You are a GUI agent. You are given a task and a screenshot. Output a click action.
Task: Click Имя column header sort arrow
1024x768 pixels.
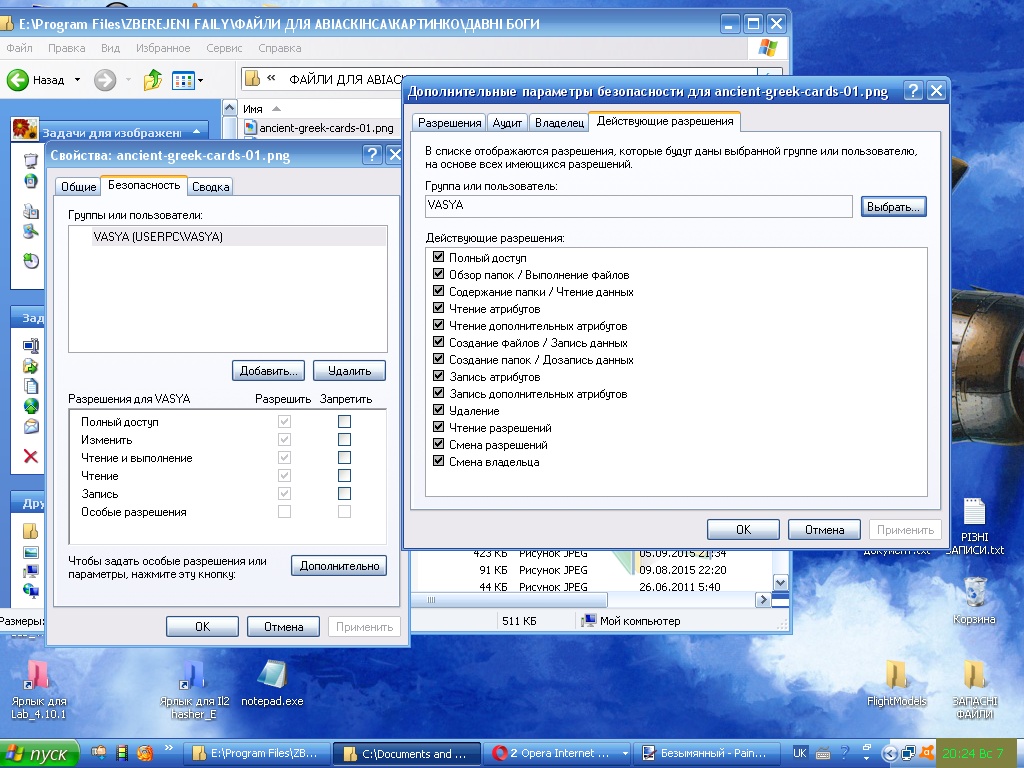coord(276,108)
